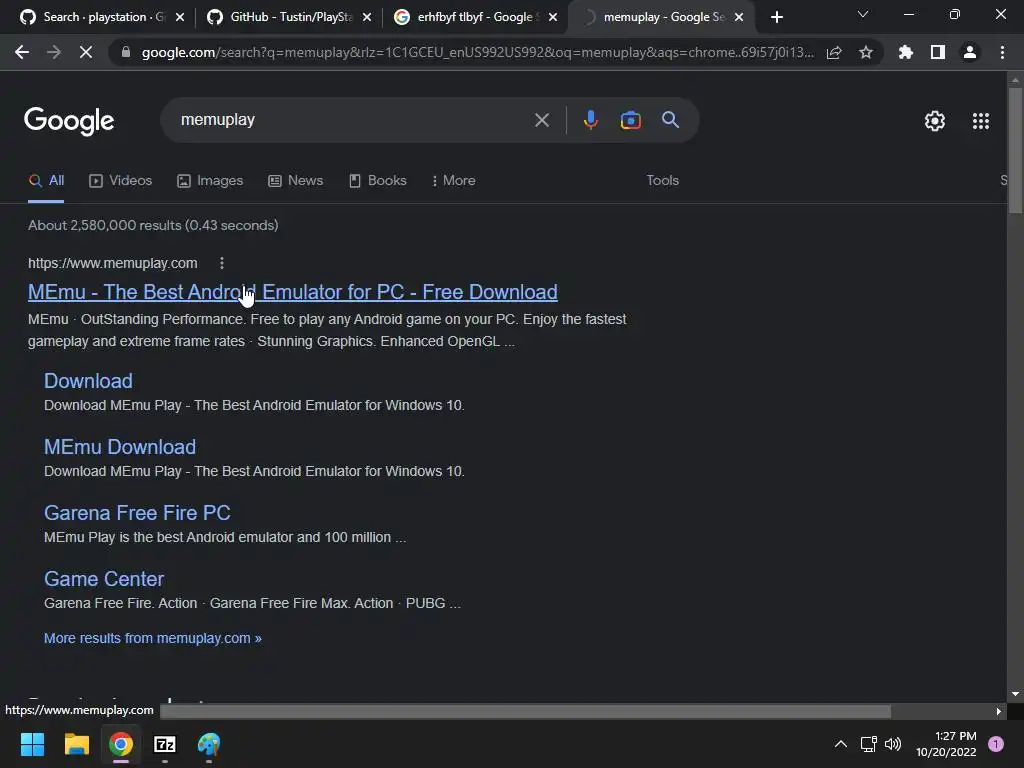Click the horizontal scrollbar thumb

point(526,711)
